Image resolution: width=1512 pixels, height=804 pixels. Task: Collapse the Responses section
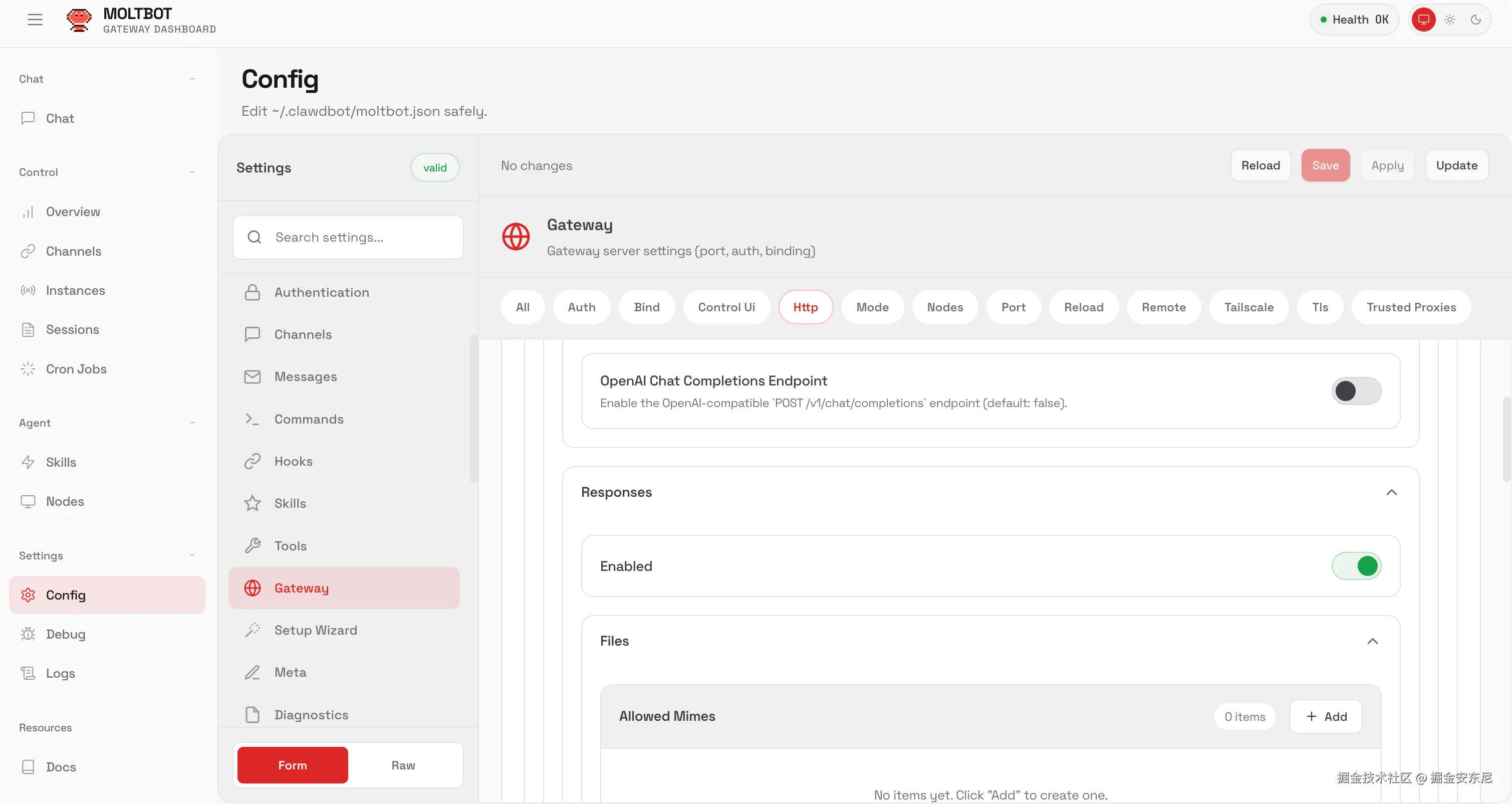point(1391,492)
